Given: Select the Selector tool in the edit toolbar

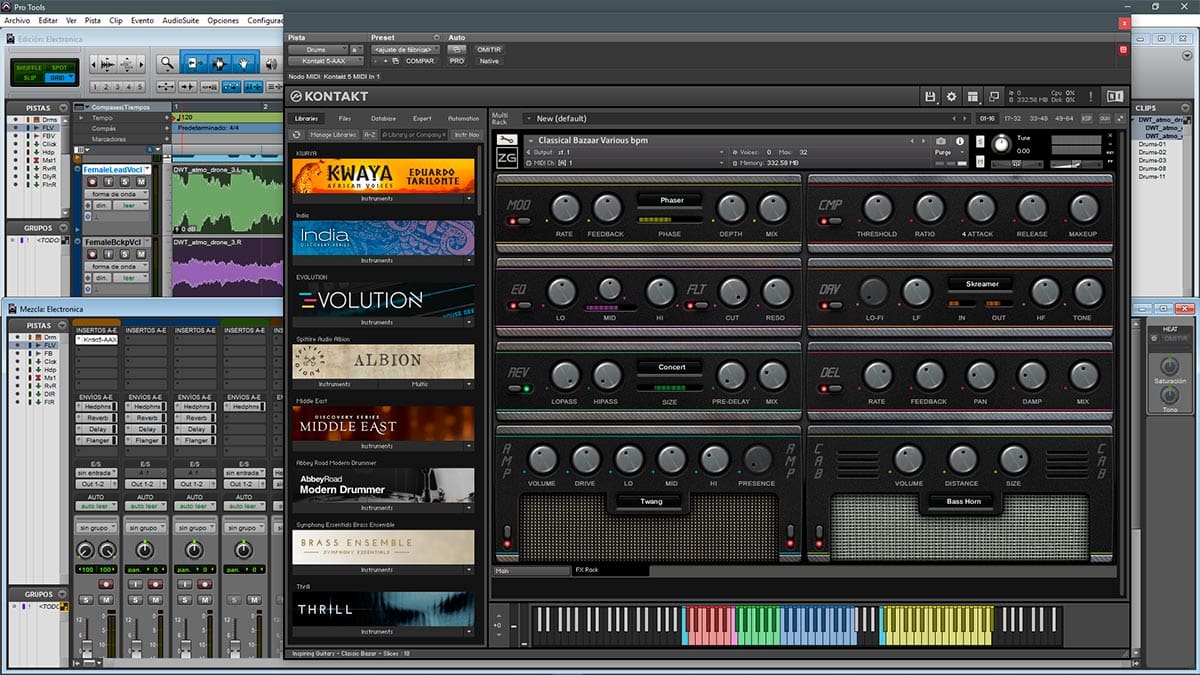Looking at the screenshot, I should coord(218,63).
